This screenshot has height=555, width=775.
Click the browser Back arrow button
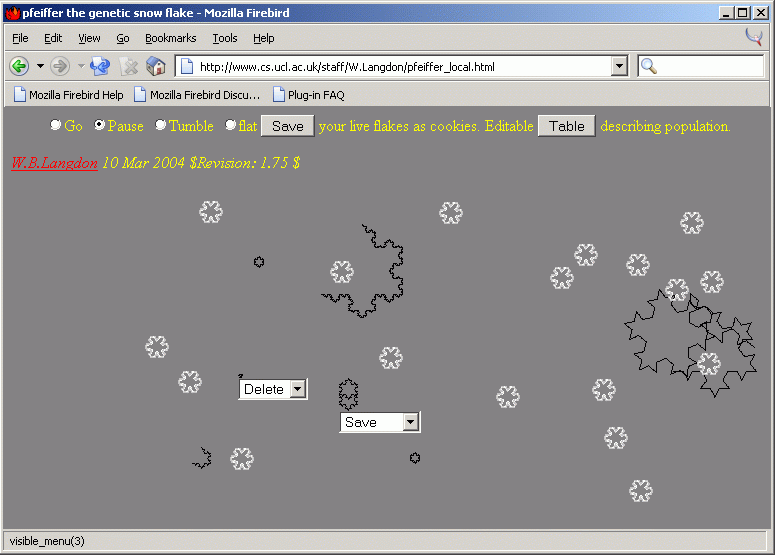[x=19, y=66]
